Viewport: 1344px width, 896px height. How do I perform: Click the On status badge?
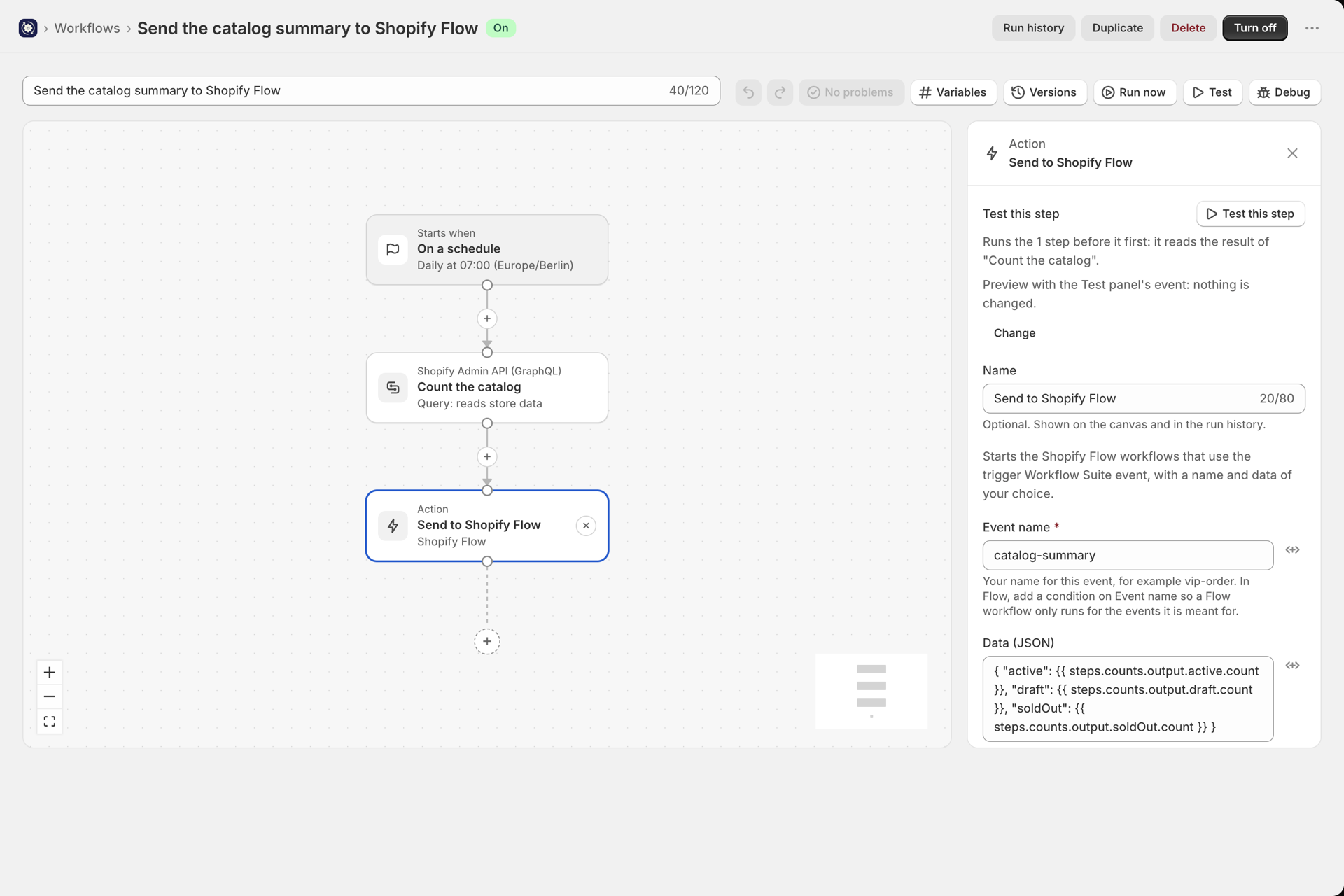(500, 28)
